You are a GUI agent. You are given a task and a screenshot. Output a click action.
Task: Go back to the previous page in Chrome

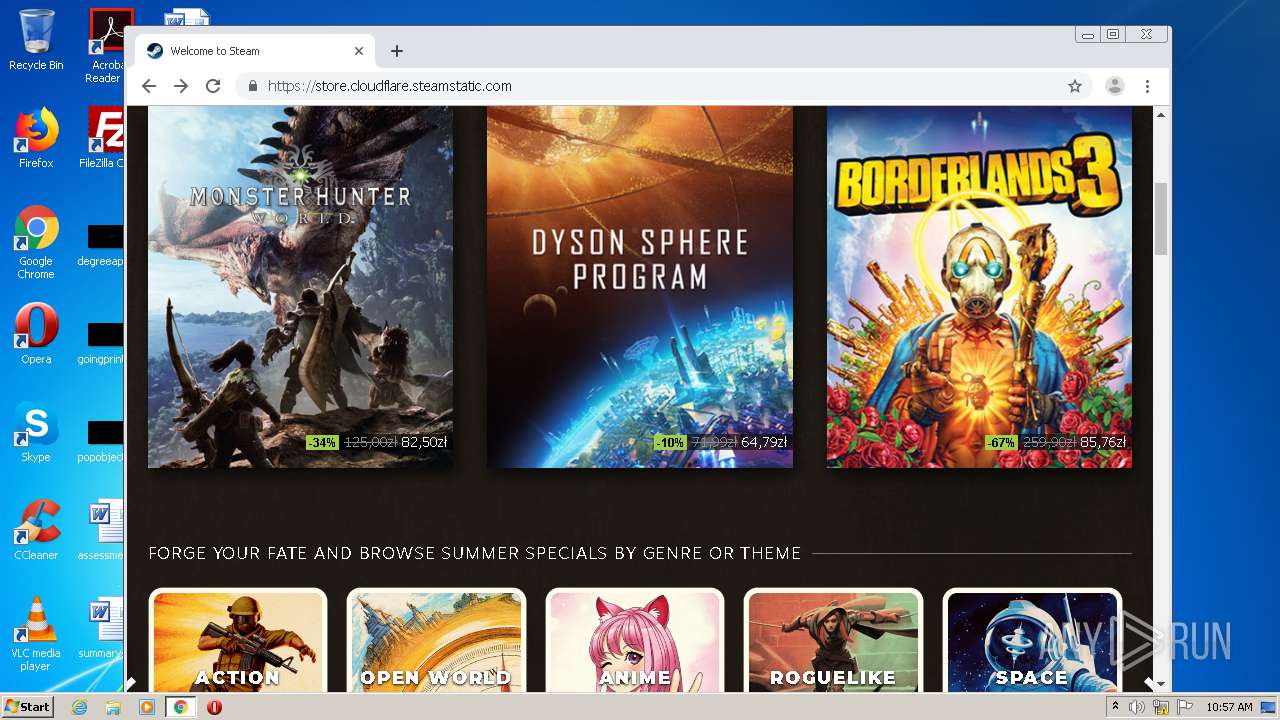point(149,86)
